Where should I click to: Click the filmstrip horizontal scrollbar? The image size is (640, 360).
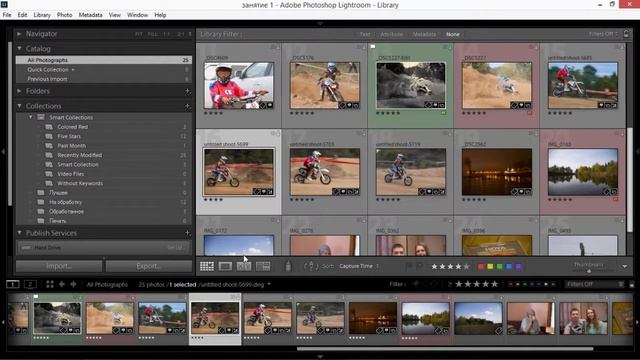tap(445, 349)
